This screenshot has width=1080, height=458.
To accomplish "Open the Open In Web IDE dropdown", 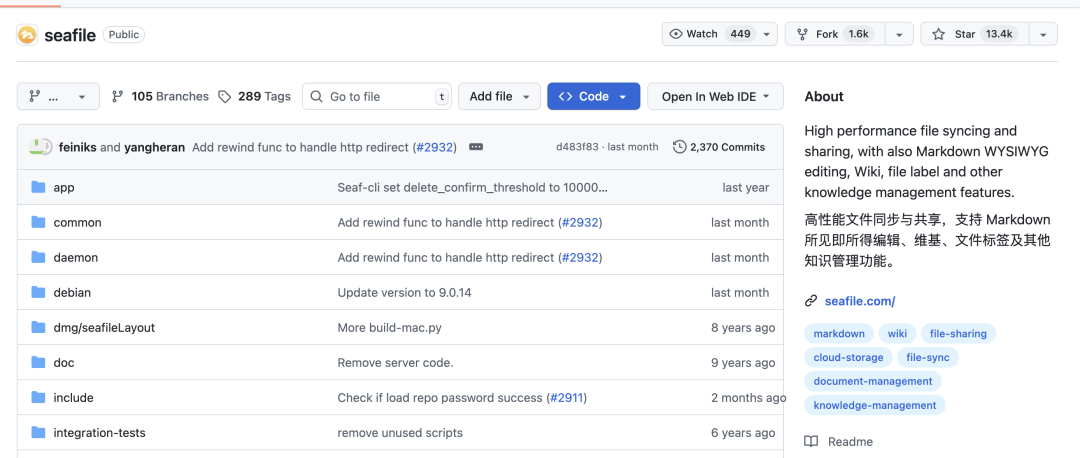I will tap(716, 96).
